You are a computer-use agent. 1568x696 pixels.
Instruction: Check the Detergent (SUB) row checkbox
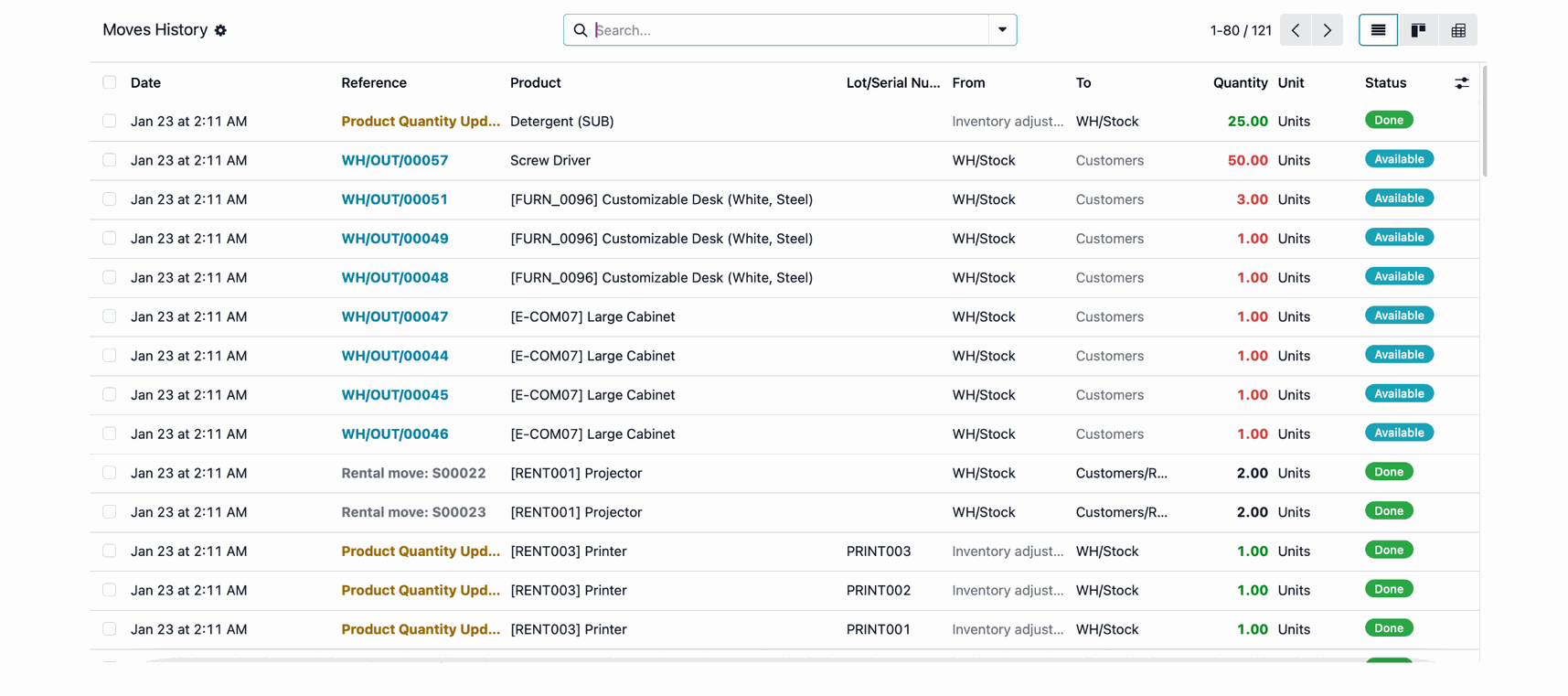pos(110,121)
